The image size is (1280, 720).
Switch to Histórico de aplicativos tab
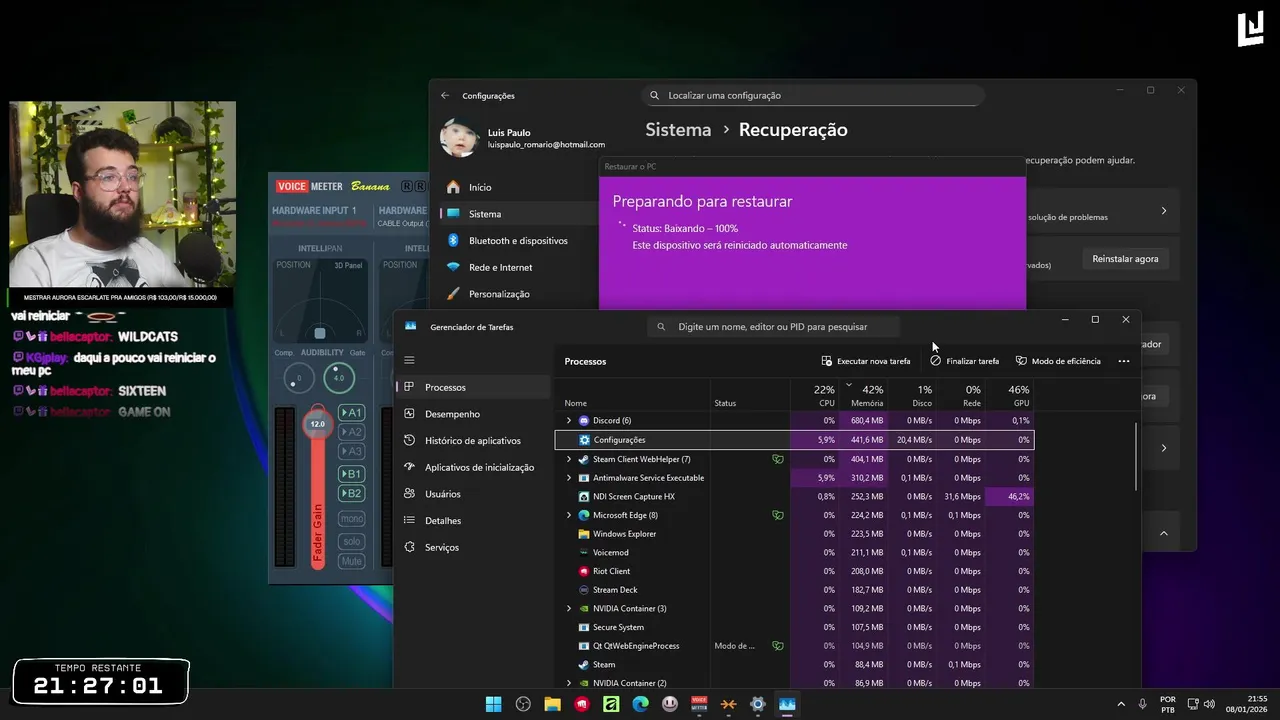[474, 441]
